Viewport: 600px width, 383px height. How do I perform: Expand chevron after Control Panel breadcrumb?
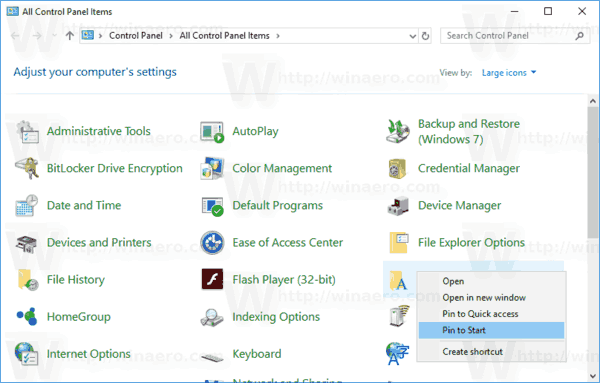coord(171,36)
